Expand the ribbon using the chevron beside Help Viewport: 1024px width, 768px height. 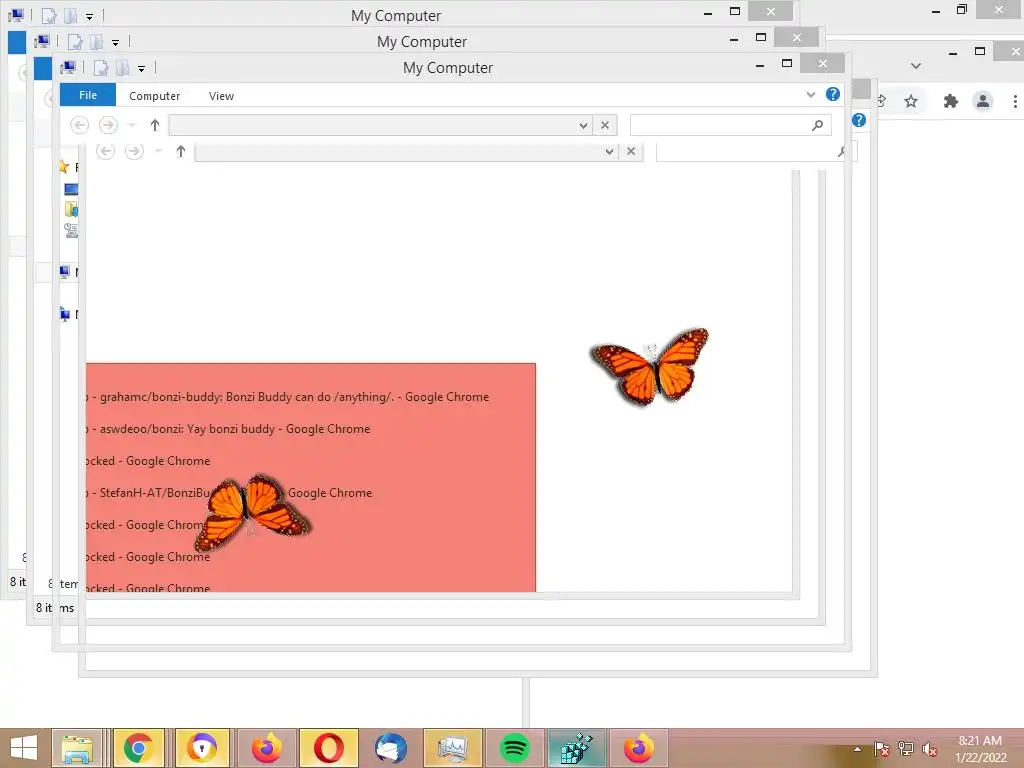click(x=810, y=95)
